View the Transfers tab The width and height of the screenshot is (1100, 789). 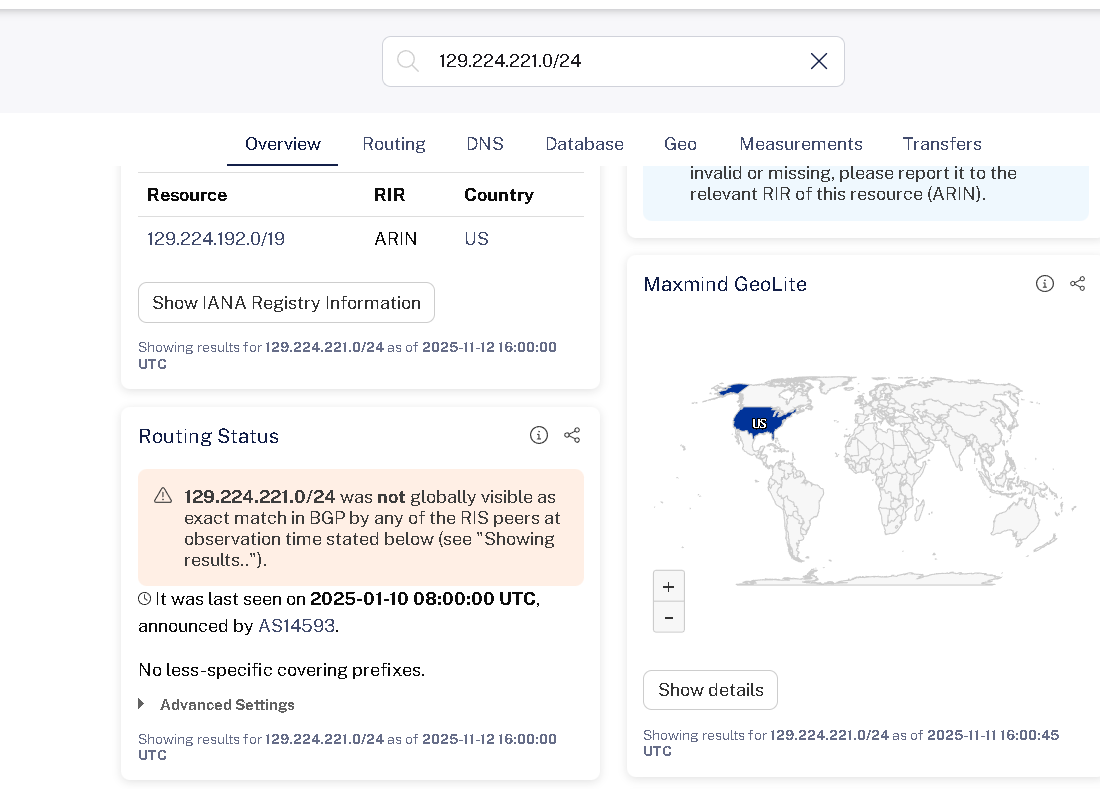coord(942,144)
